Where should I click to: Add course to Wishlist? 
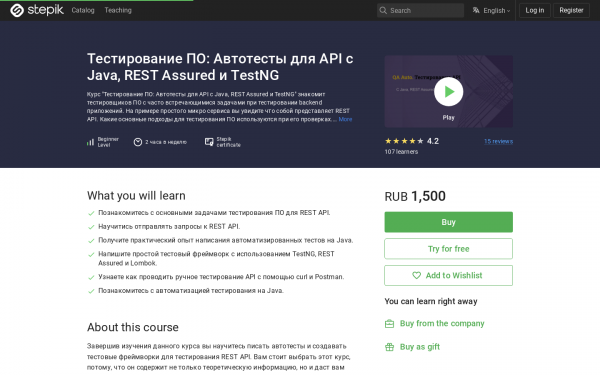click(x=448, y=276)
